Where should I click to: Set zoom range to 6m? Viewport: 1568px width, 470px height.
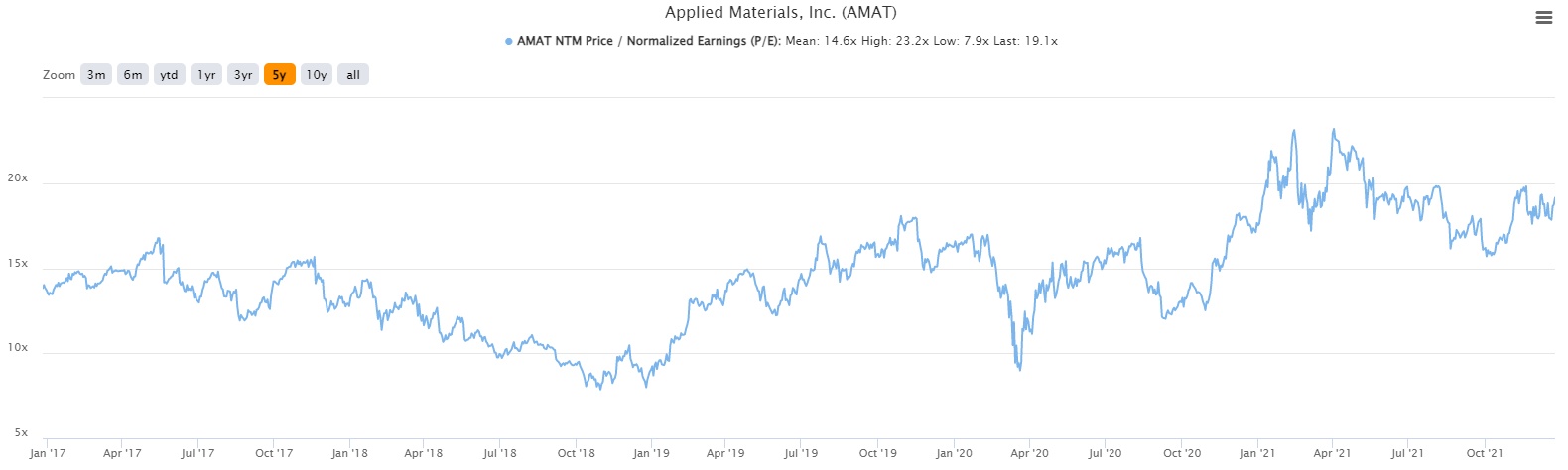point(133,75)
